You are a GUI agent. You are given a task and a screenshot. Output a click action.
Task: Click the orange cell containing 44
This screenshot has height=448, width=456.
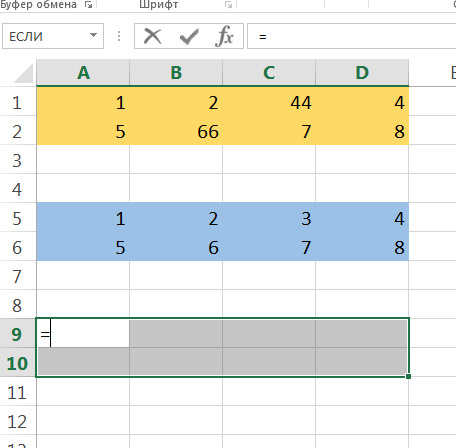[x=269, y=102]
